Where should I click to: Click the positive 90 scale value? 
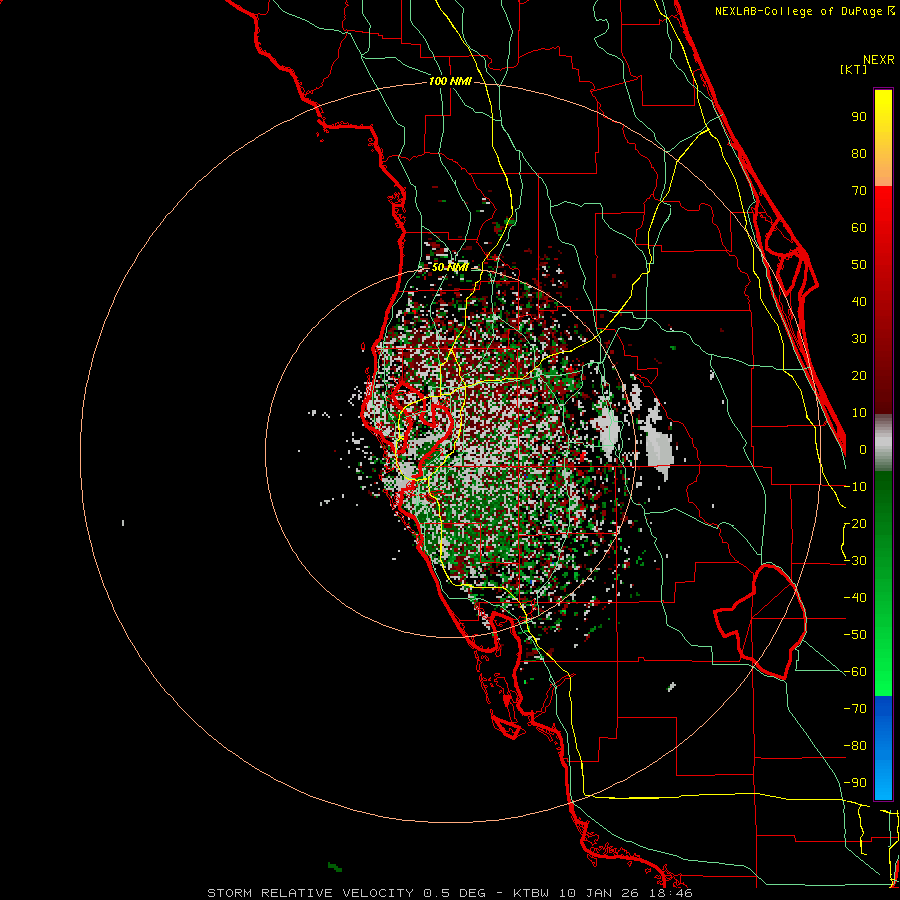click(x=859, y=117)
